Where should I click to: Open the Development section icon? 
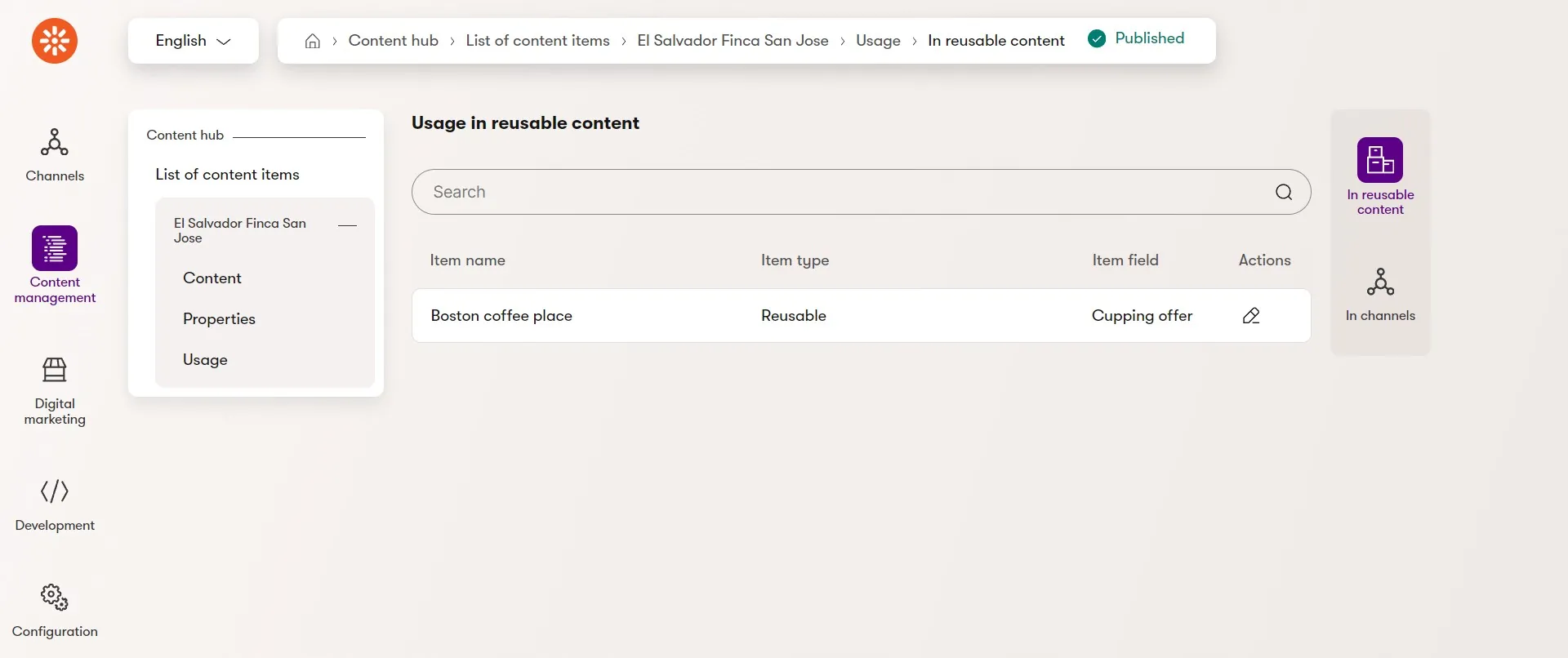click(x=55, y=491)
